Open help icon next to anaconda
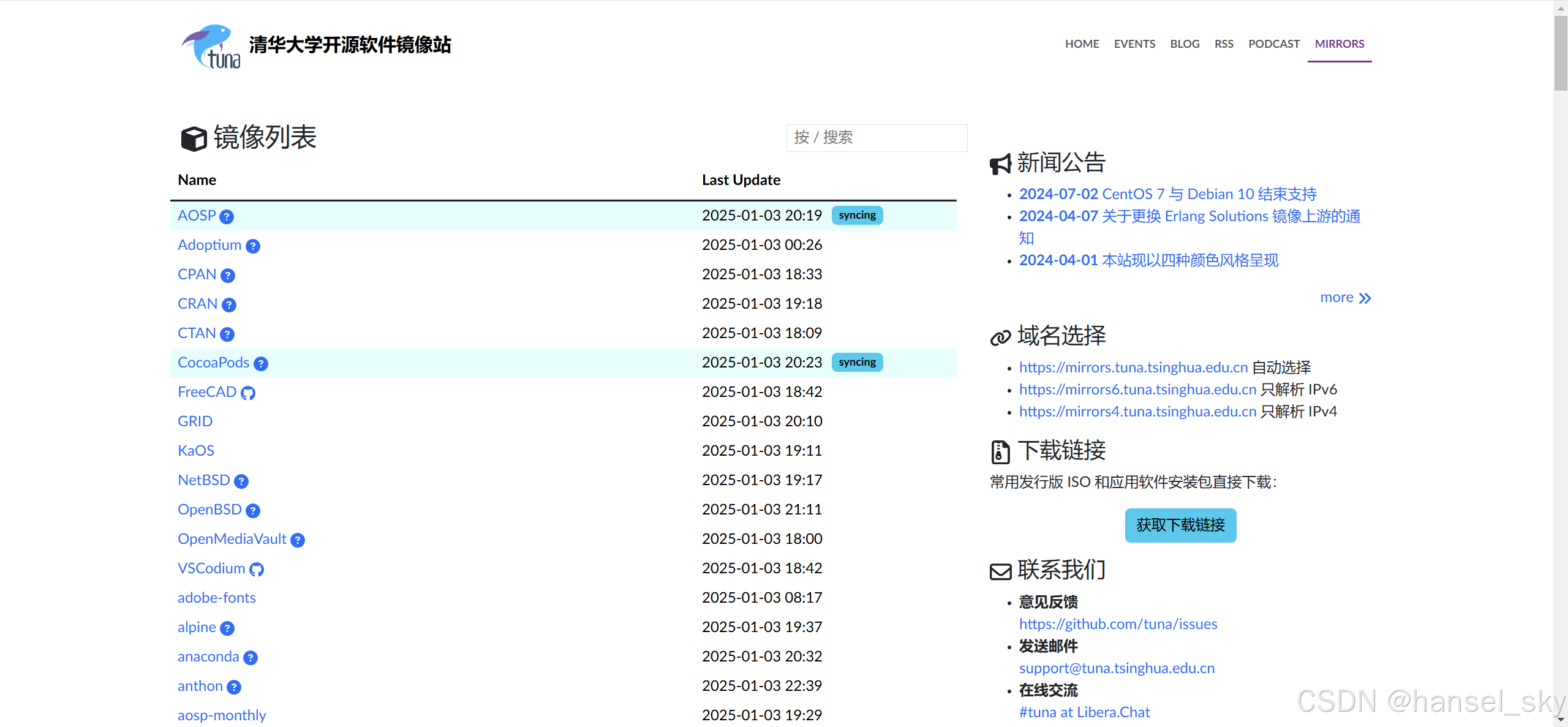Image resolution: width=1568 pixels, height=727 pixels. pyautogui.click(x=251, y=658)
